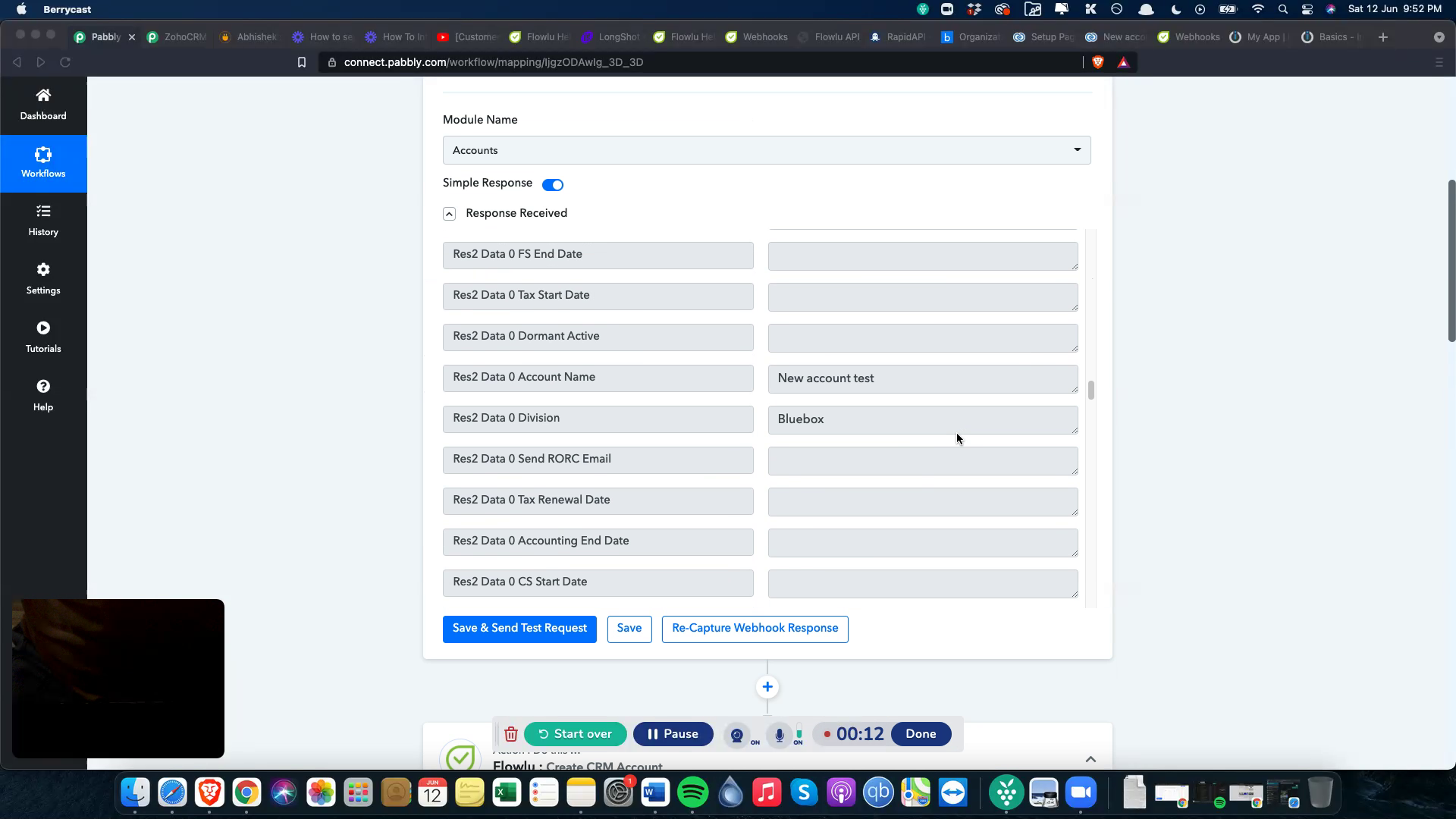Click the Res2 Data 0 Account Name input field
This screenshot has height=819, width=1456.
tap(923, 378)
